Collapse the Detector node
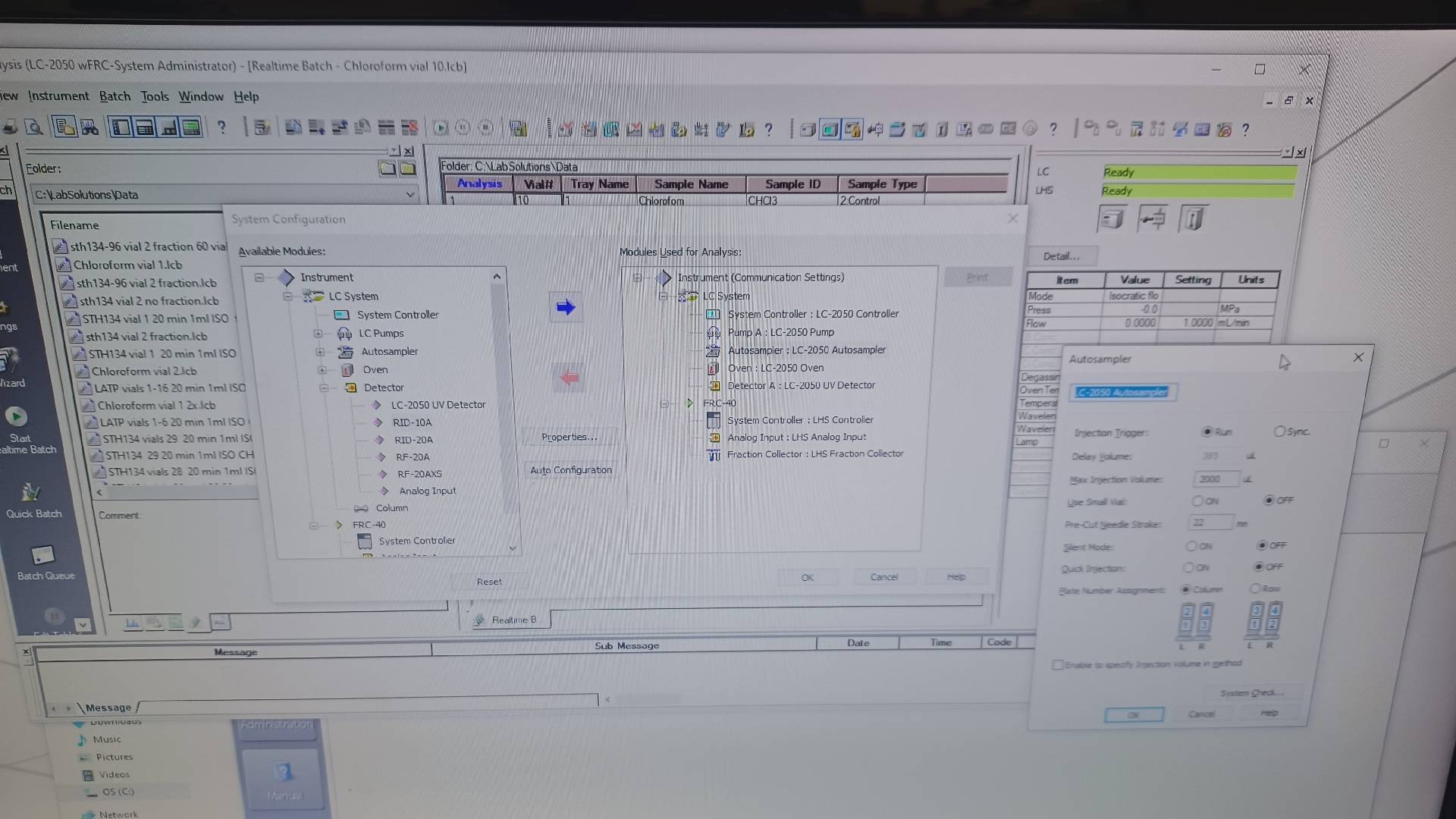This screenshot has width=1456, height=819. tap(324, 388)
